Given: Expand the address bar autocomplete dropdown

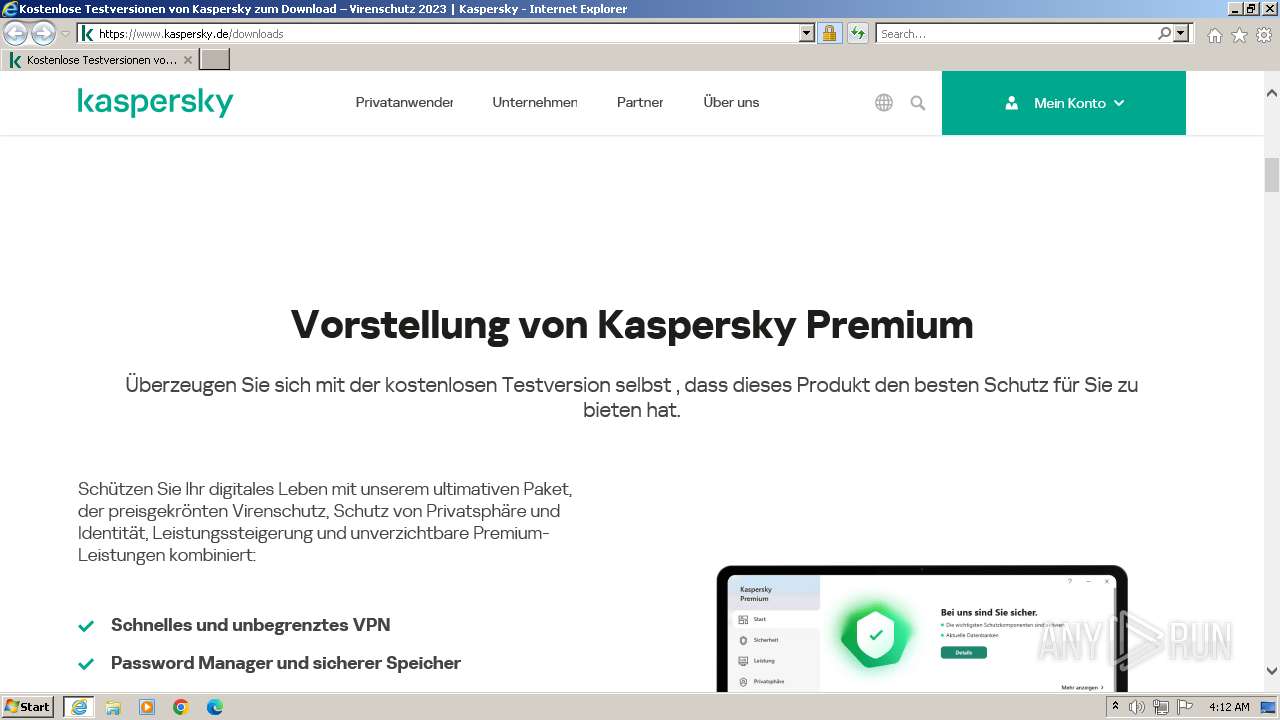Looking at the screenshot, I should [x=807, y=33].
